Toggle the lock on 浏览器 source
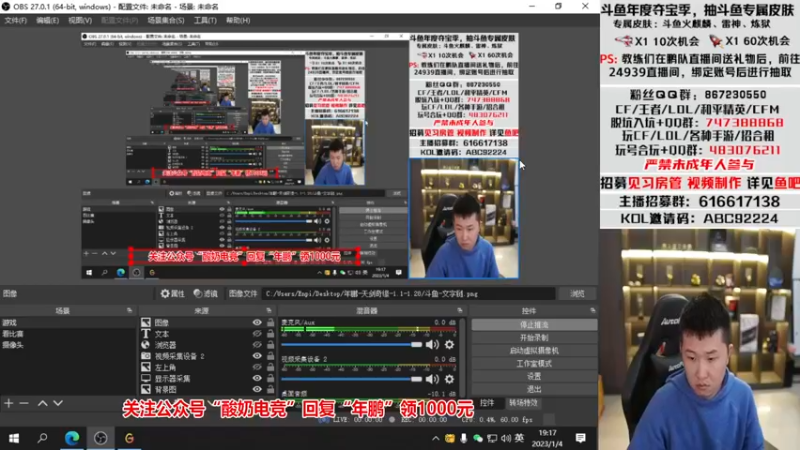800x450 pixels. (270, 345)
